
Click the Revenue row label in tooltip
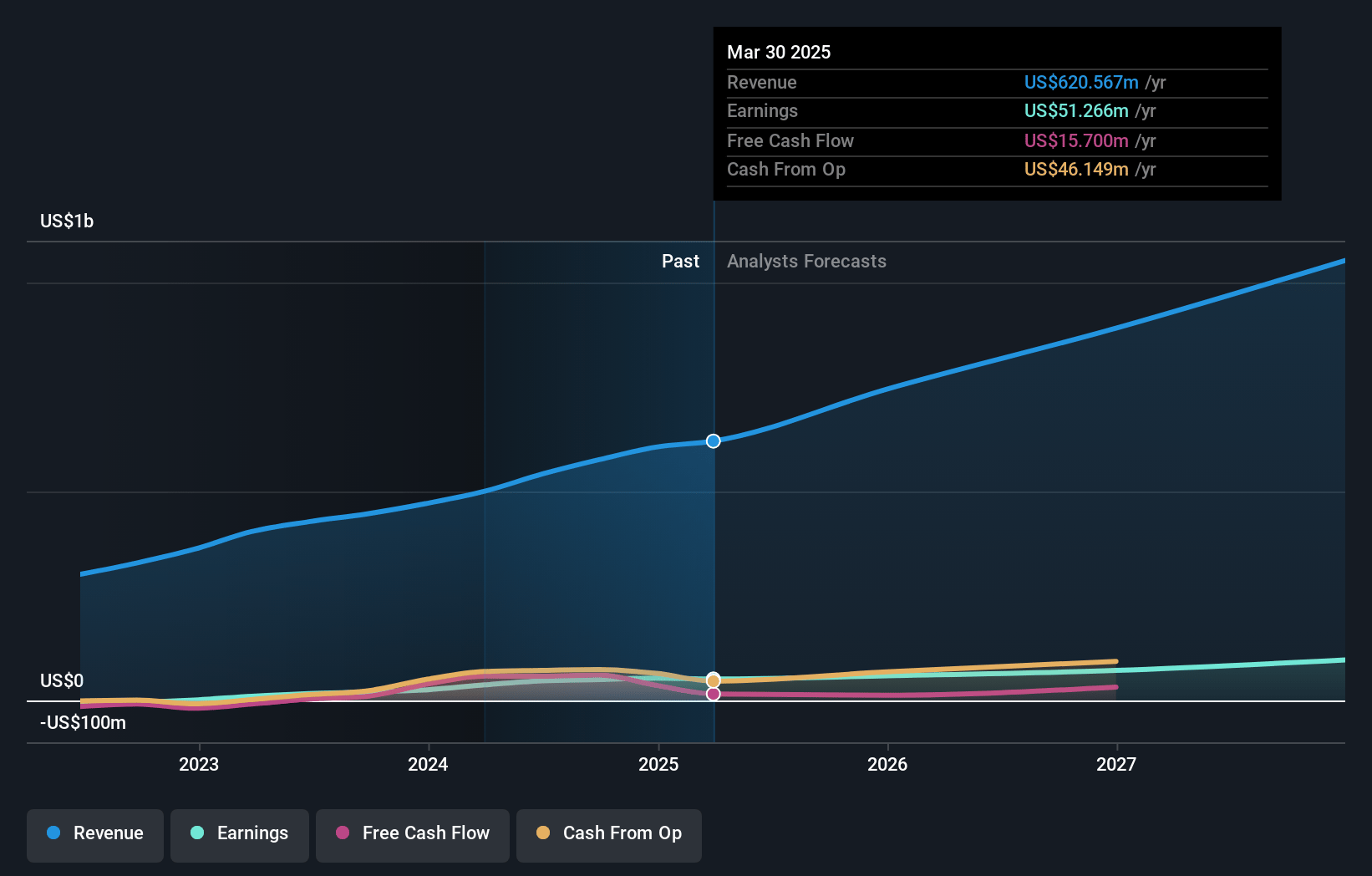coord(762,83)
